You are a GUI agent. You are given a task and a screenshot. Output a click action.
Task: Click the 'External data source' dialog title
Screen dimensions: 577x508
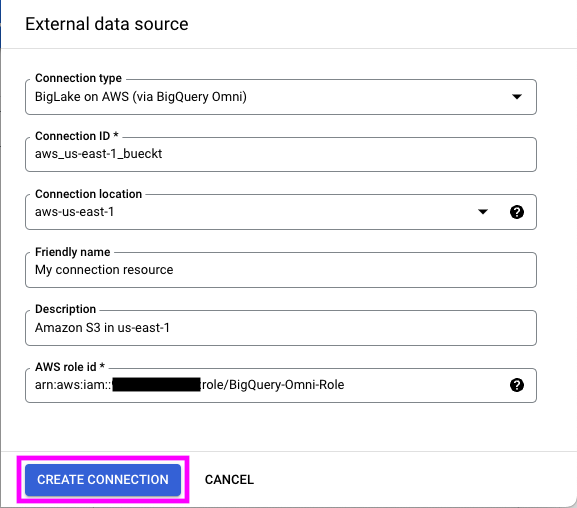(x=107, y=24)
